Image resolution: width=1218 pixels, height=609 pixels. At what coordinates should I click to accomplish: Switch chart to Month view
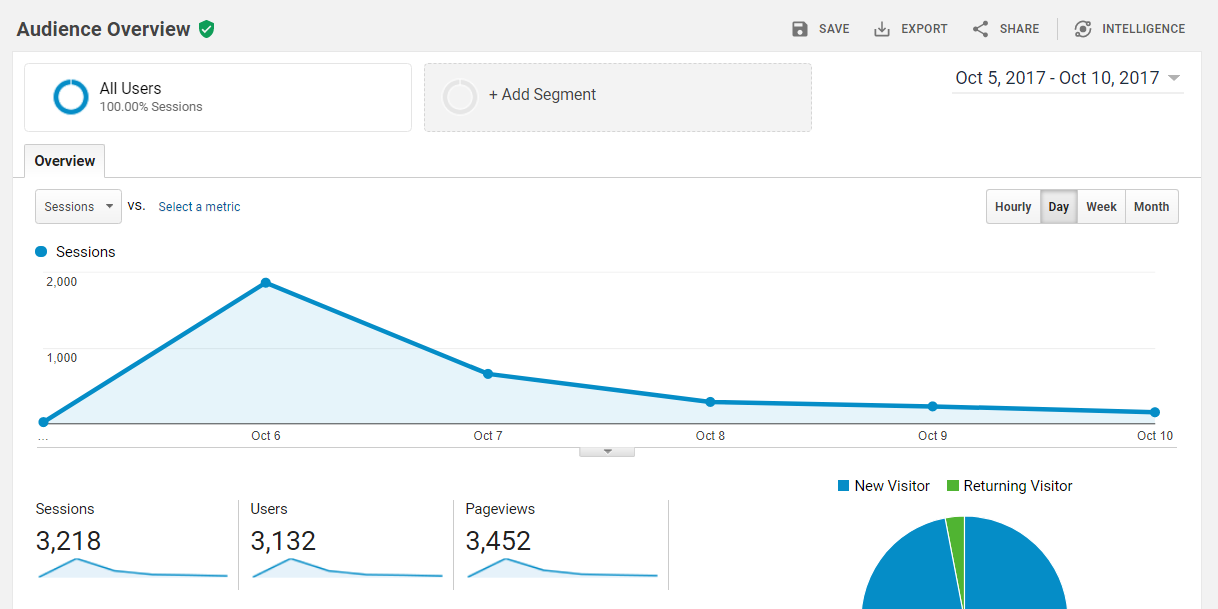pyautogui.click(x=1151, y=207)
